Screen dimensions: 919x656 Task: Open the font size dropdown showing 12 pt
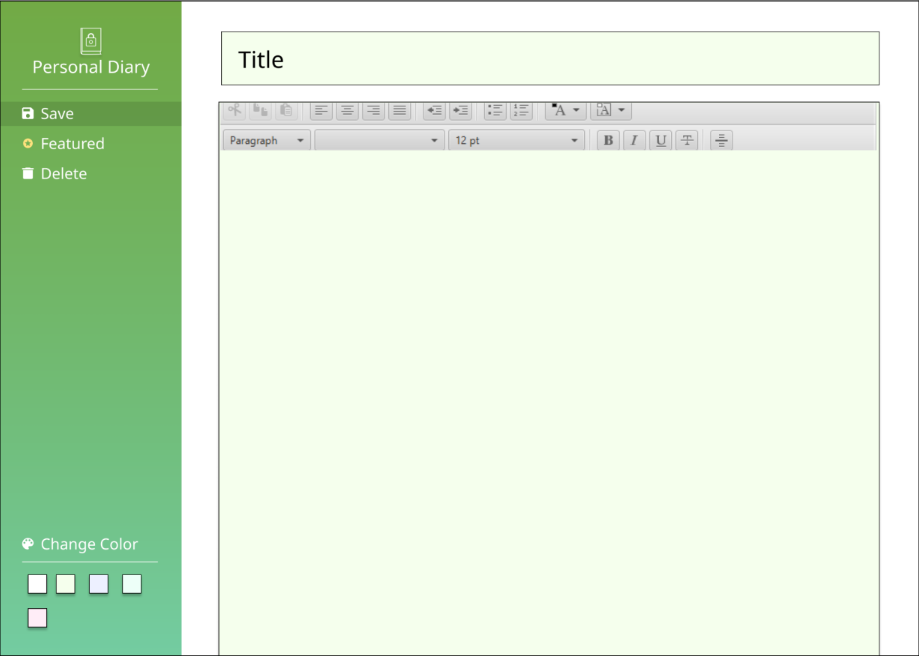point(516,140)
